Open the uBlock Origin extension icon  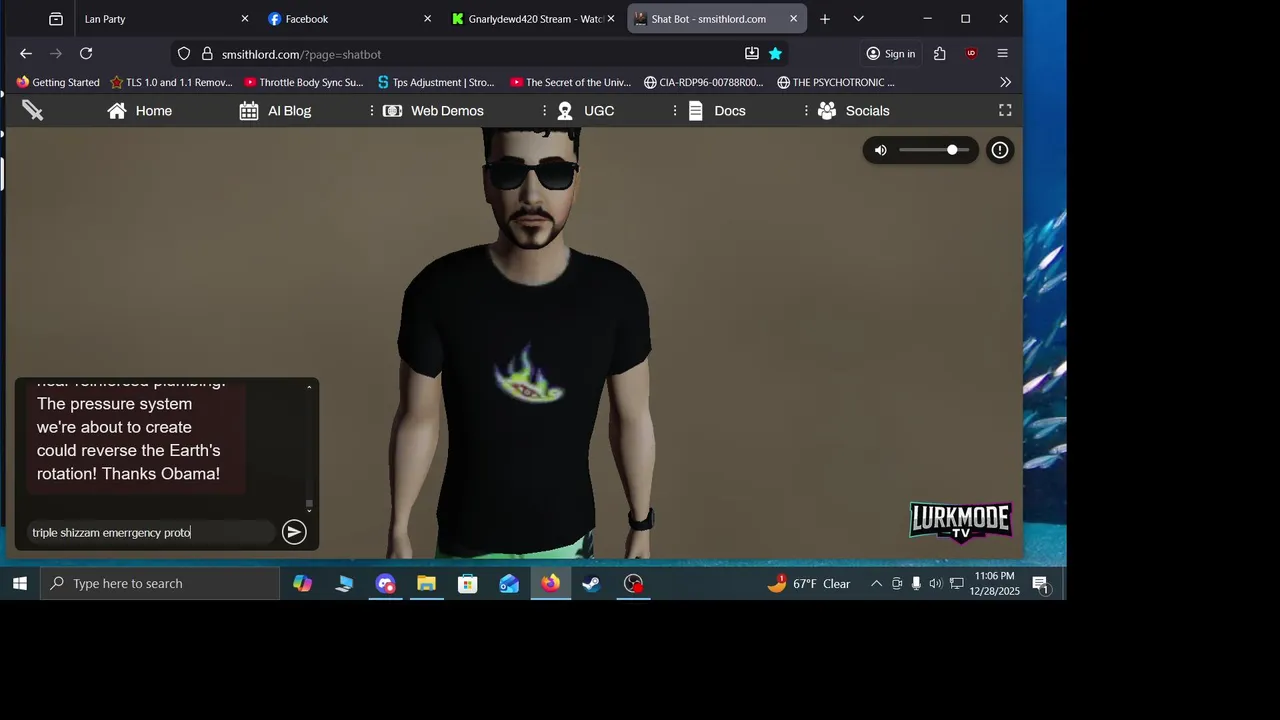971,54
